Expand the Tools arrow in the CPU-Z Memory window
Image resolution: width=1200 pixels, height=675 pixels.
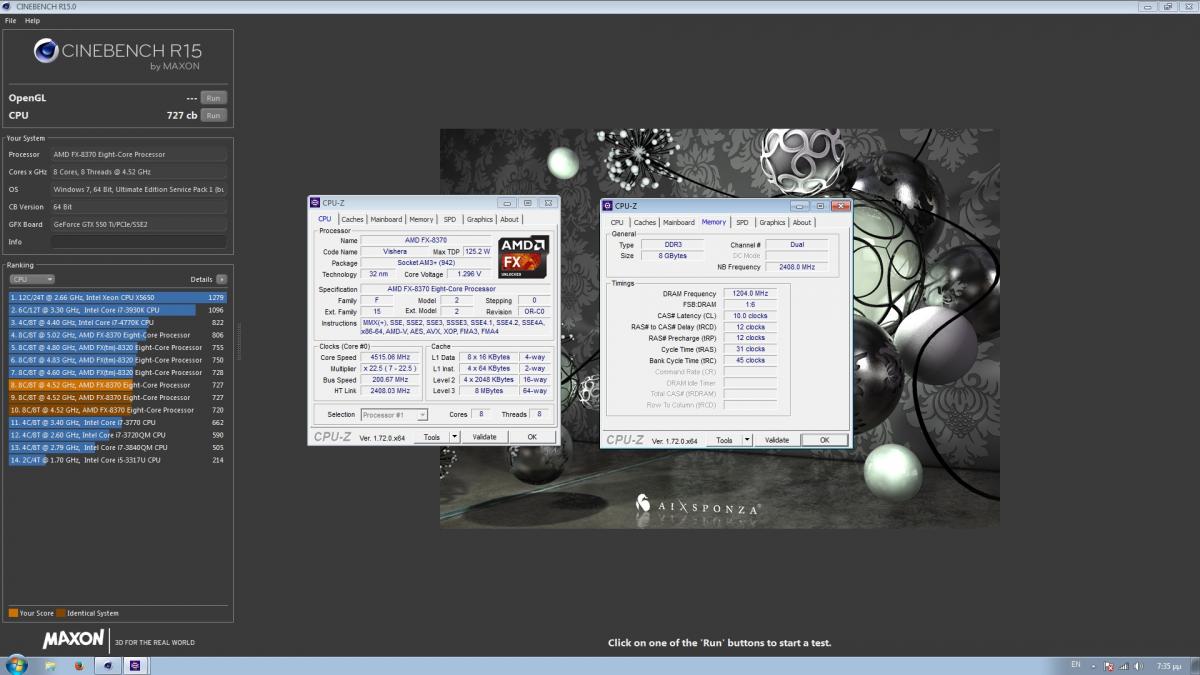click(747, 440)
